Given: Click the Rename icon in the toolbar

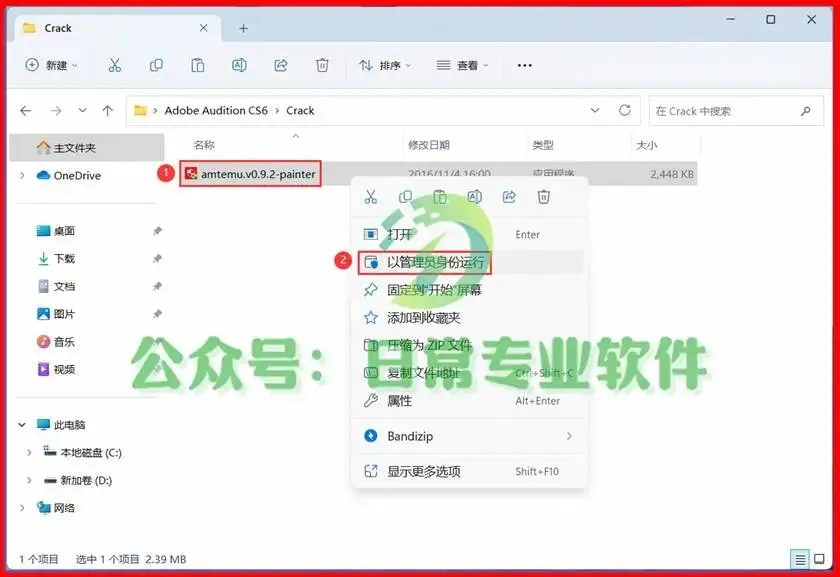Looking at the screenshot, I should [x=239, y=65].
